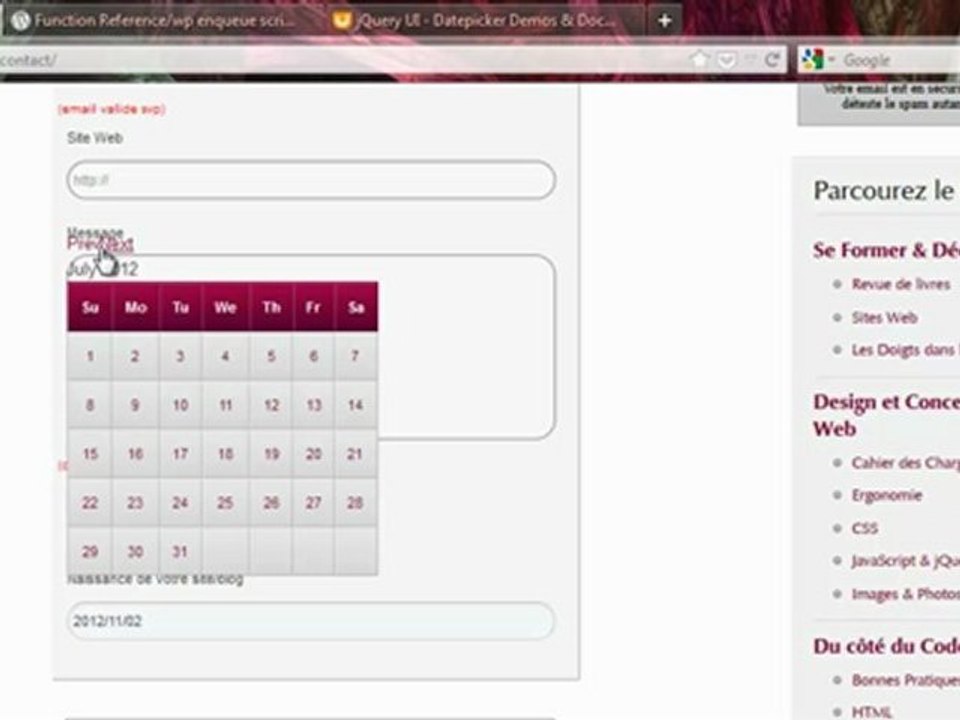Select day 19 in the calendar
The image size is (960, 720).
click(x=271, y=454)
